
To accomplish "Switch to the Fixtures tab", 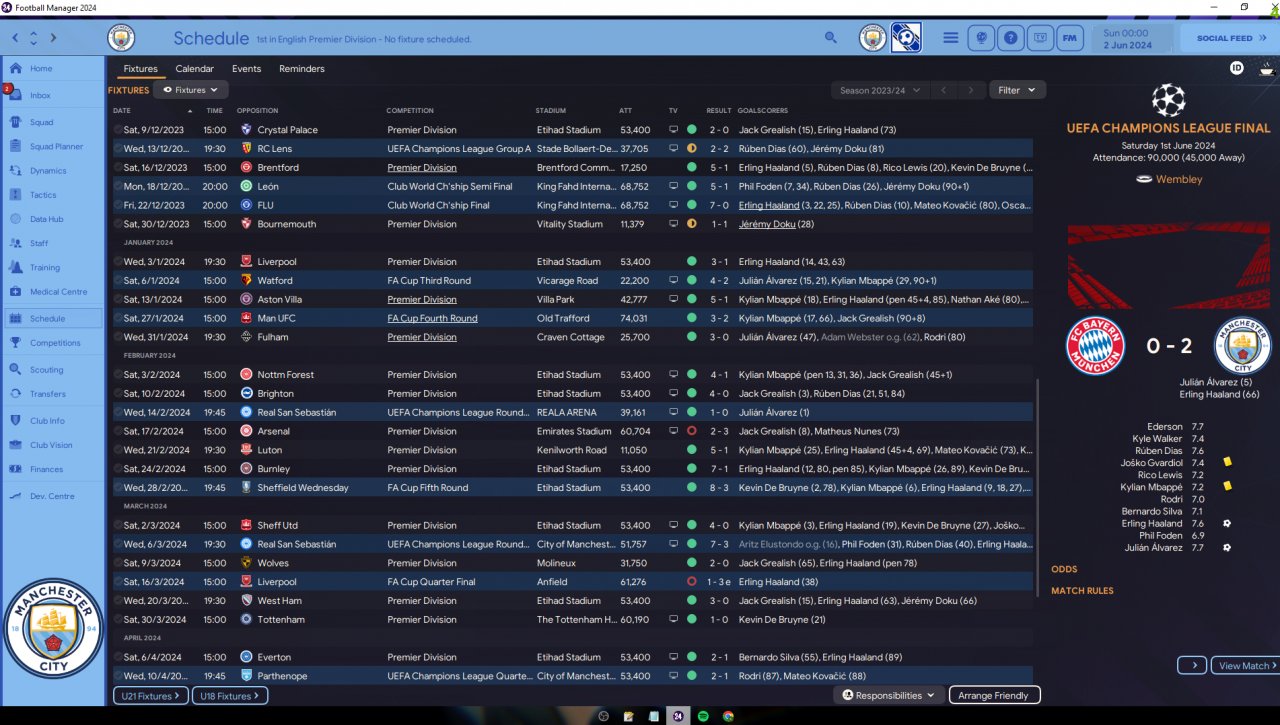I will pyautogui.click(x=140, y=69).
